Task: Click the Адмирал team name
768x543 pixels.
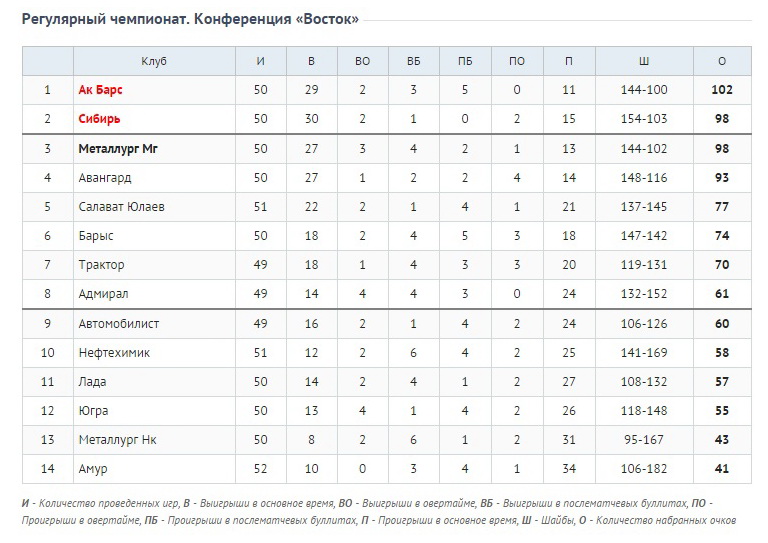Action: [x=103, y=294]
